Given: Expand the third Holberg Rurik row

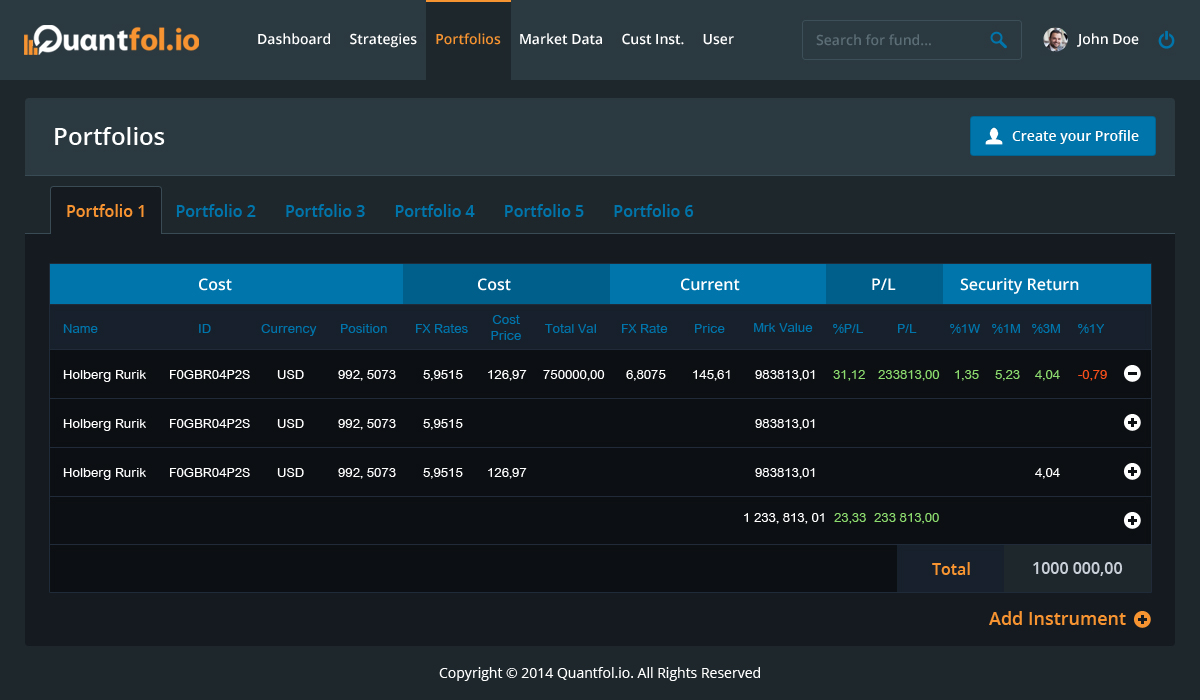Looking at the screenshot, I should [1132, 472].
